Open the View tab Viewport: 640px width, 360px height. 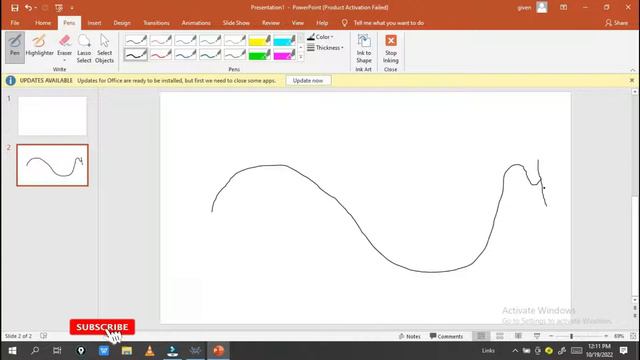pyautogui.click(x=298, y=23)
